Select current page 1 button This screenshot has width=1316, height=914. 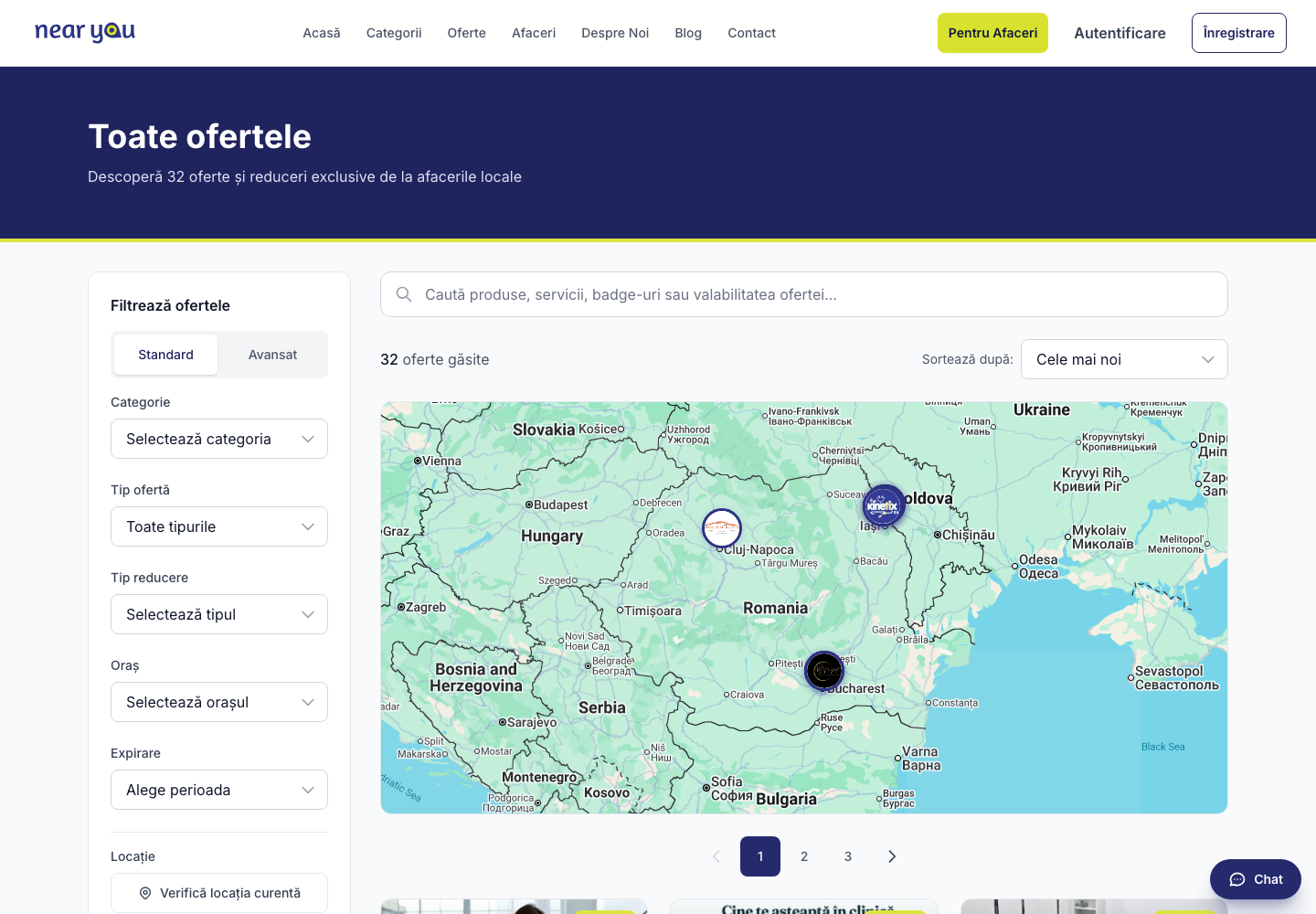[760, 856]
